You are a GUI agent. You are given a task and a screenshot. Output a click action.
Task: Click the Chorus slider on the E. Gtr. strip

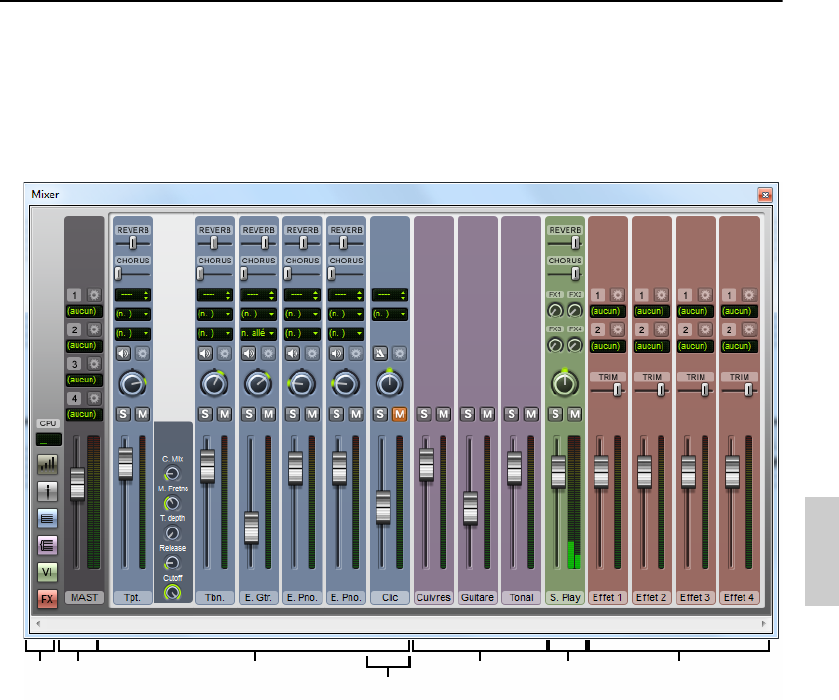pyautogui.click(x=258, y=274)
